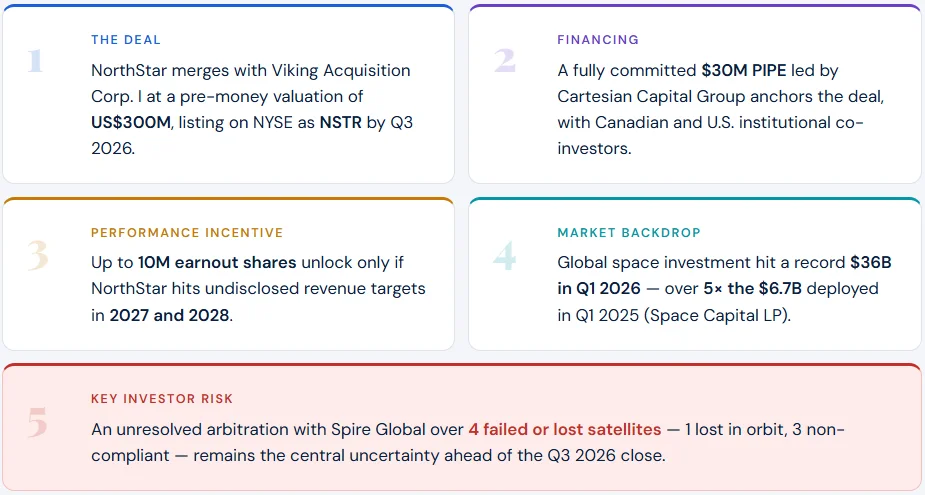Click the large faded number 5
This screenshot has width=925, height=495.
click(x=37, y=423)
